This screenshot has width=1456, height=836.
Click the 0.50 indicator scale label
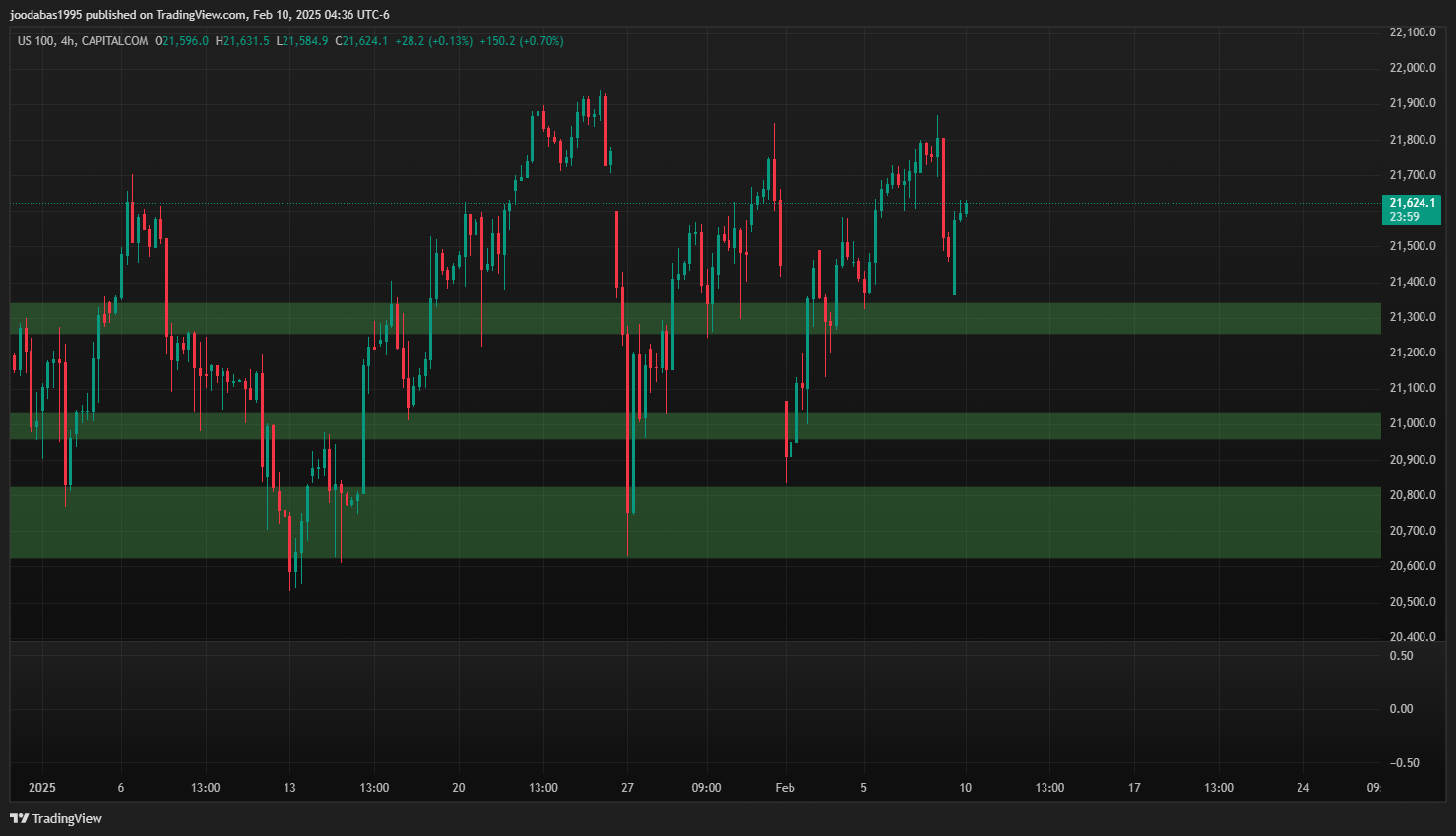(1401, 656)
